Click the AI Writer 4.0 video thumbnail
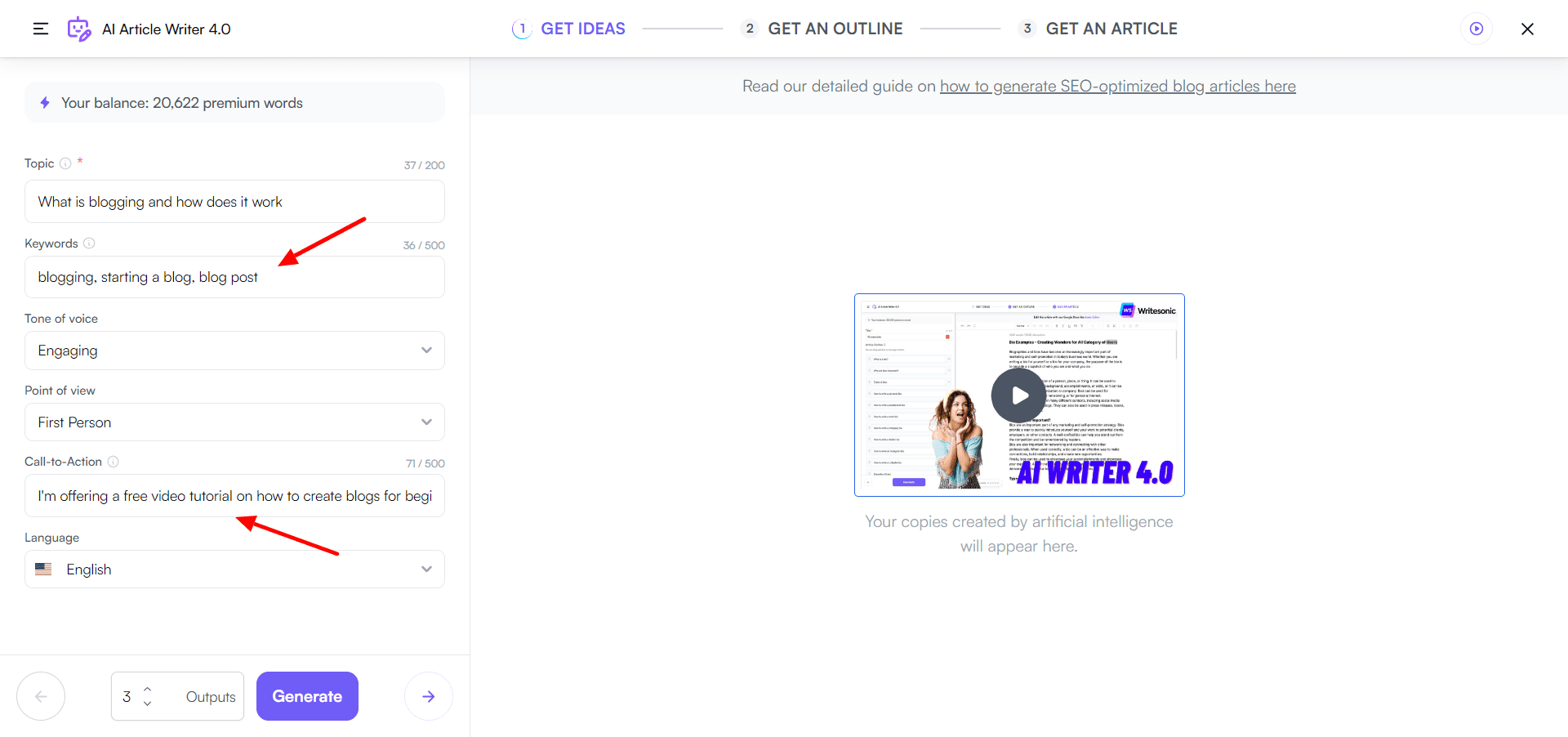 [x=1019, y=395]
